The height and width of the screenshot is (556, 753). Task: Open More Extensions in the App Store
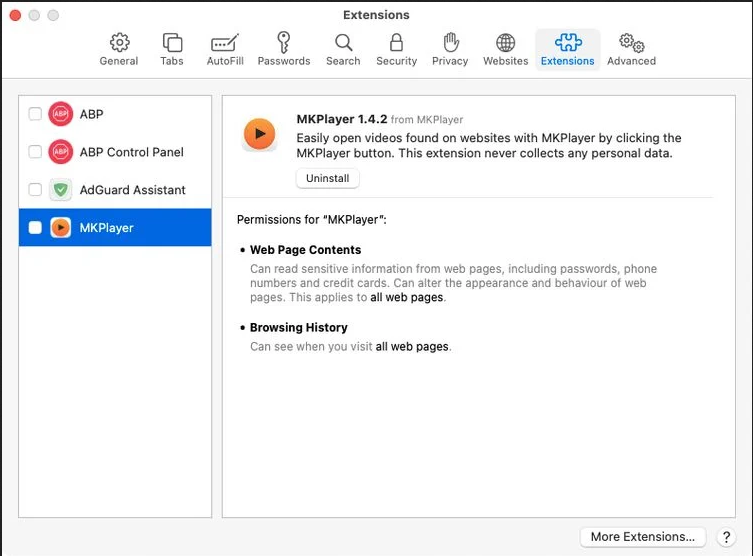(x=643, y=536)
